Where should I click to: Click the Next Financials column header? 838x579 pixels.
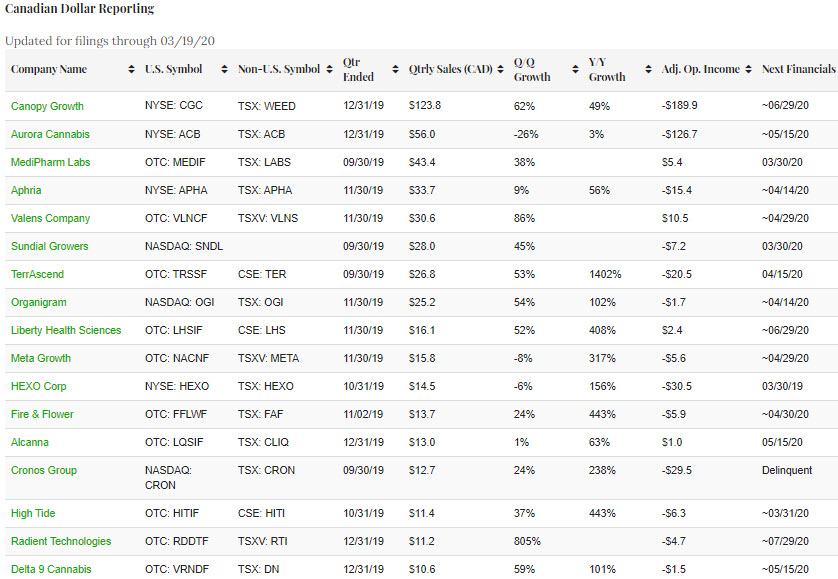click(798, 70)
